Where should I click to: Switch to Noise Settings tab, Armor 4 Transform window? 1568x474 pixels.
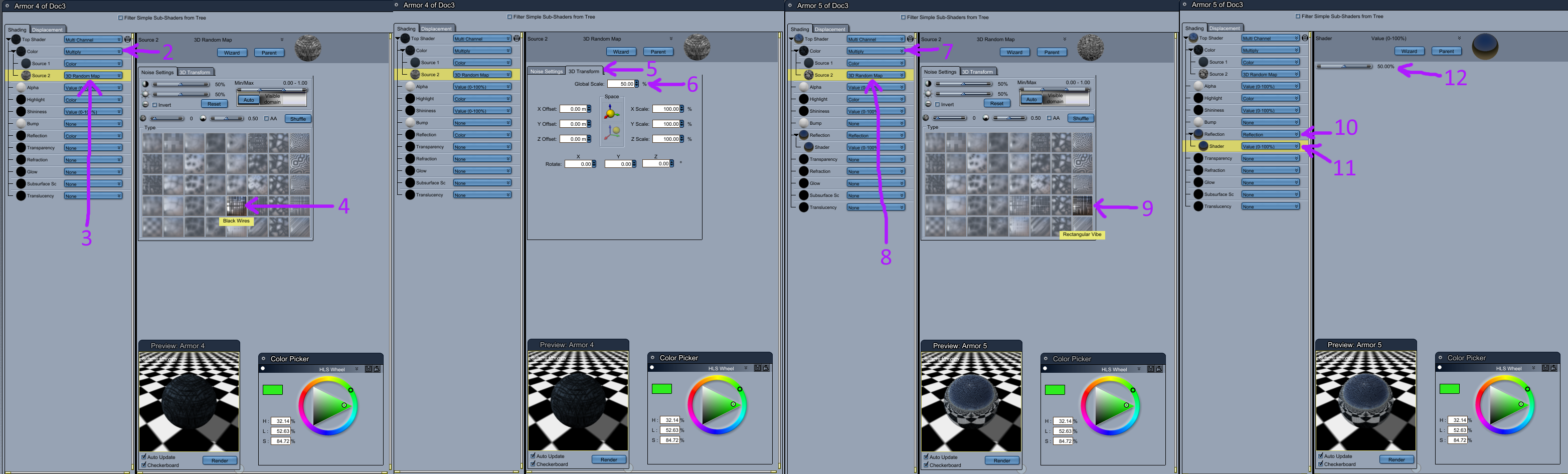[547, 71]
